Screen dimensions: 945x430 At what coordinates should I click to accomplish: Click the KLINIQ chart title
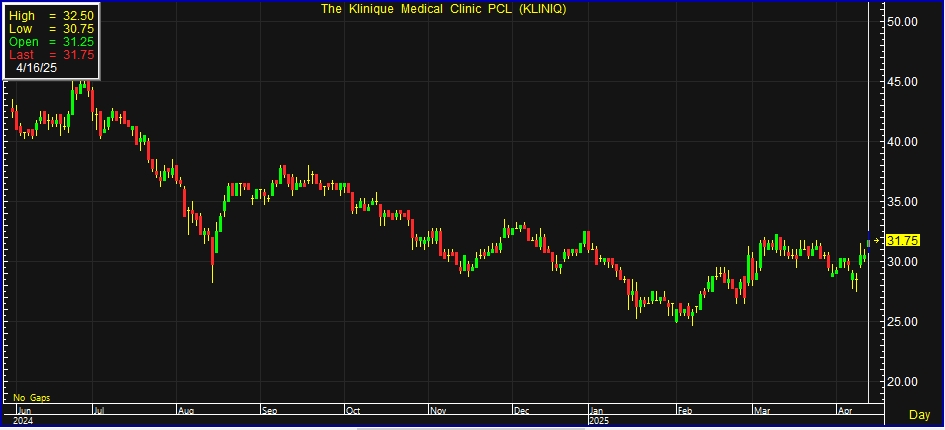coord(445,9)
